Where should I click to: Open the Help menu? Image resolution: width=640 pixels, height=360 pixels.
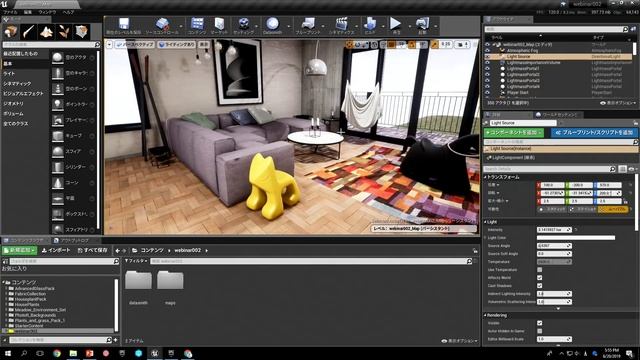[68, 12]
